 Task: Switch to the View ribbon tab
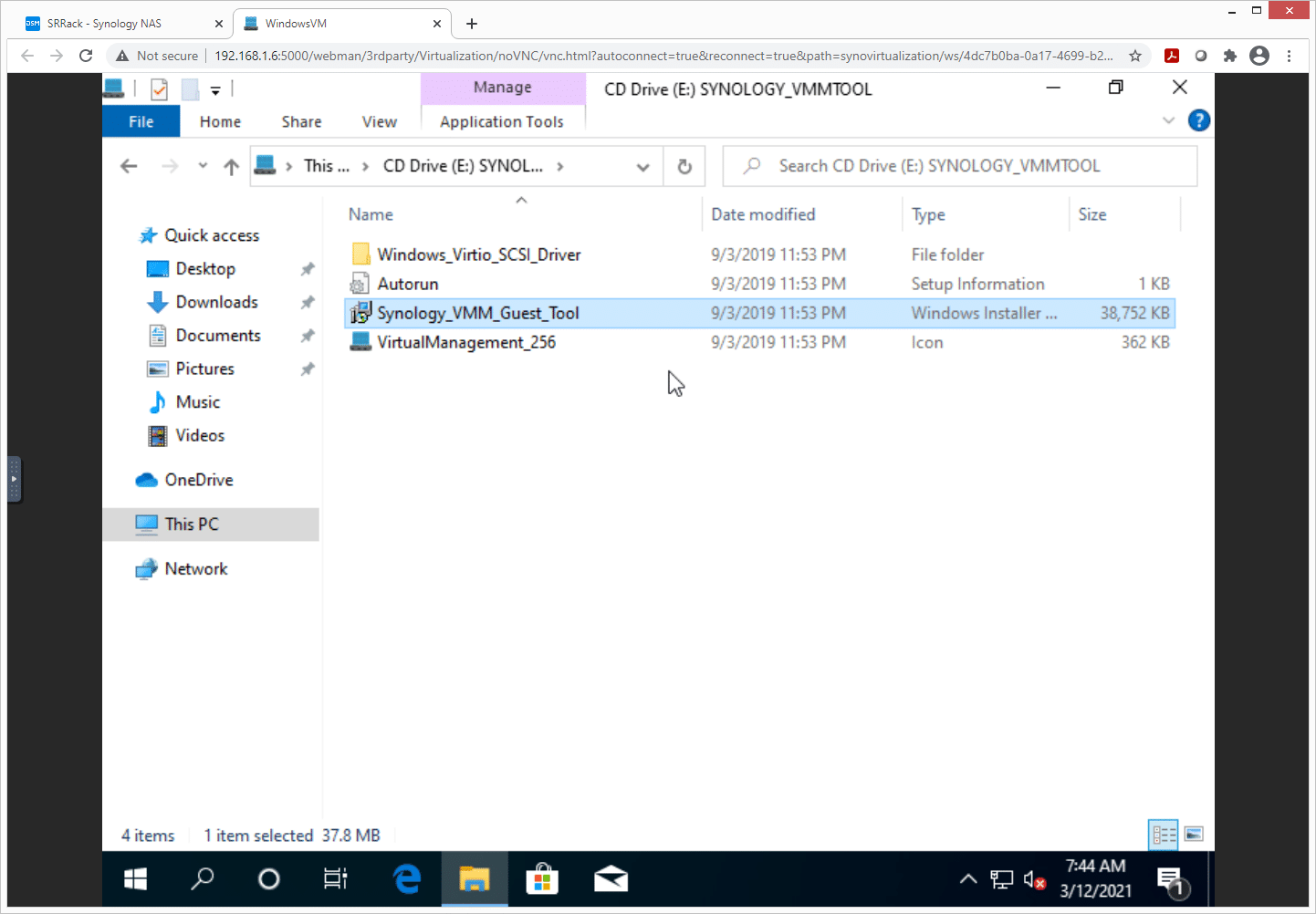coord(379,121)
